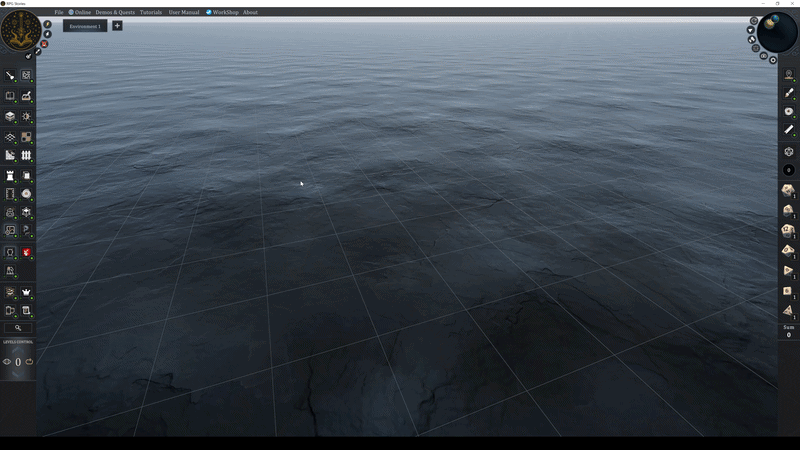Open the File menu
The height and width of the screenshot is (450, 800).
(x=59, y=12)
